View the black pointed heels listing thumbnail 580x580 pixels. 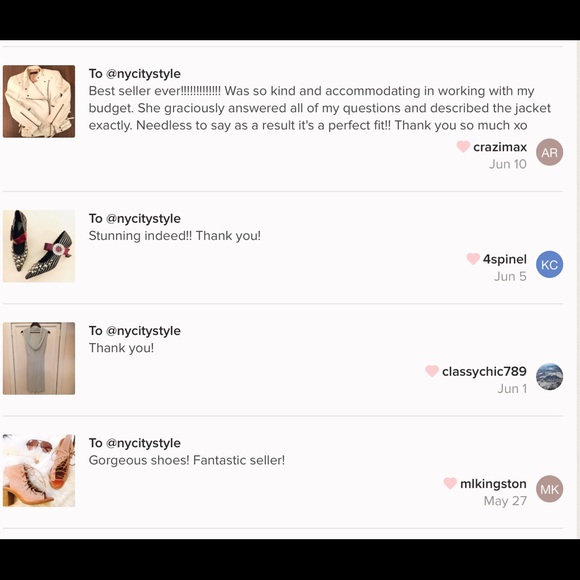tap(39, 246)
